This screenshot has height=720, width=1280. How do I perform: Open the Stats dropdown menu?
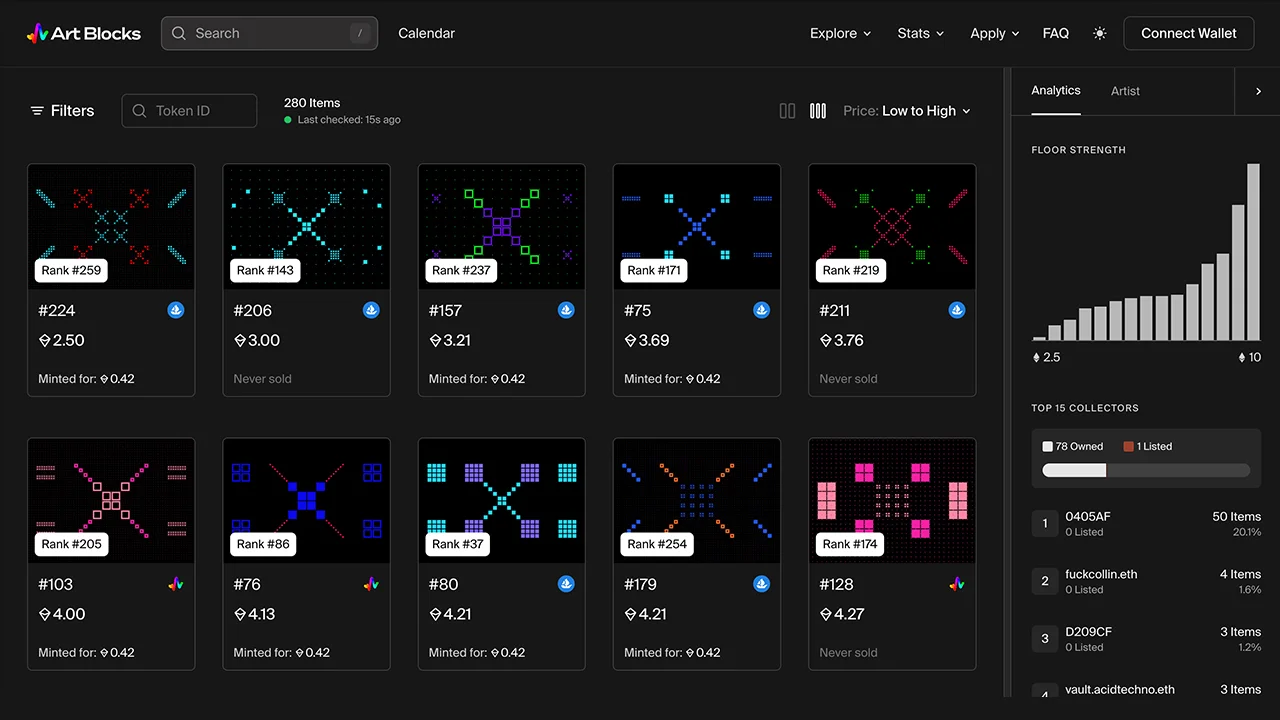click(x=921, y=33)
